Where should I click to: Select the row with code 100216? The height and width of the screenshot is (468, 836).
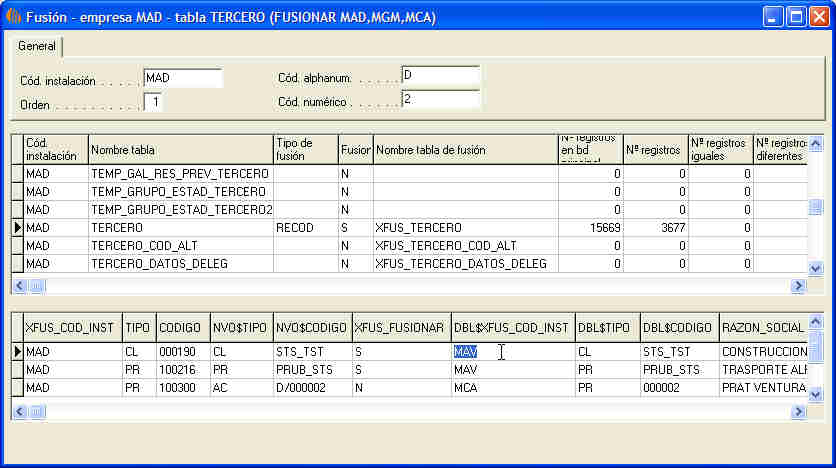(182, 370)
